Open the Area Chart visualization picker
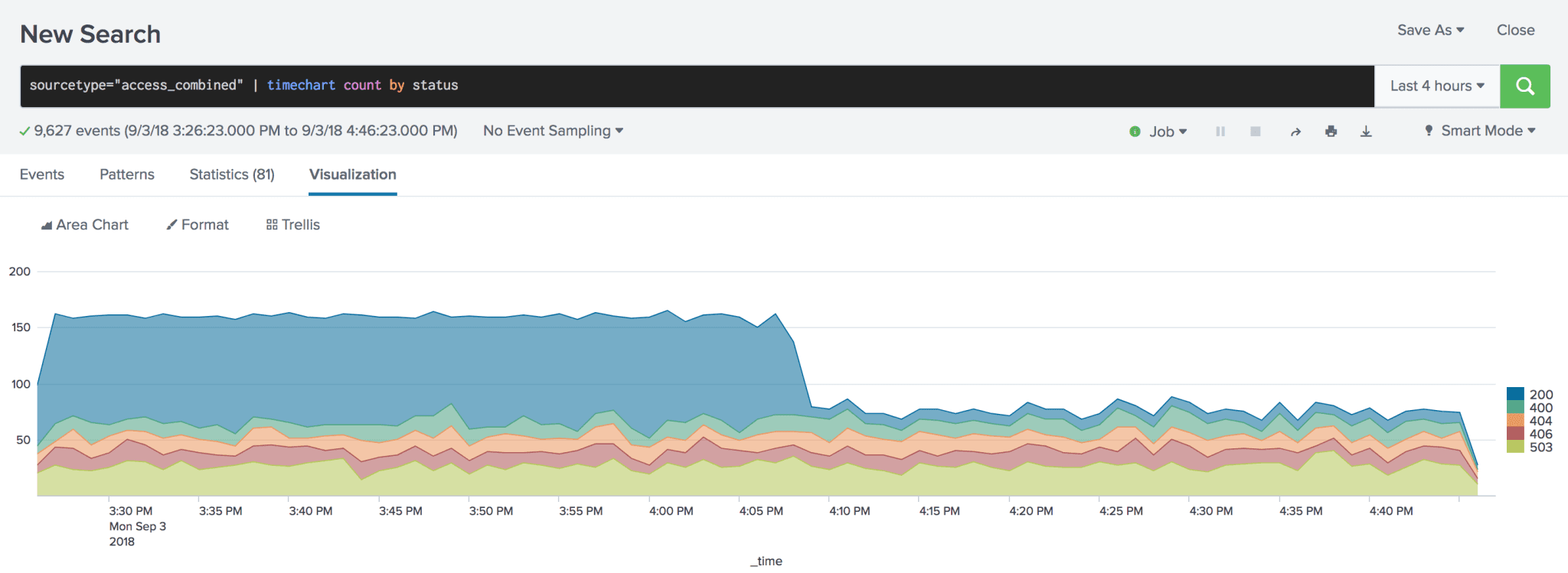Image resolution: width=1568 pixels, height=573 pixels. [x=84, y=225]
